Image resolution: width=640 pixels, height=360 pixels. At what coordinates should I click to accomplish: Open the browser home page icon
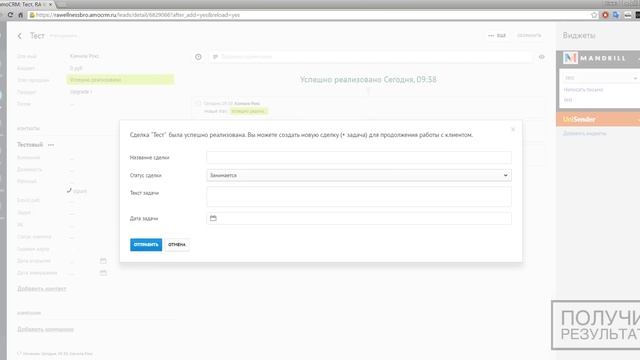20,15
